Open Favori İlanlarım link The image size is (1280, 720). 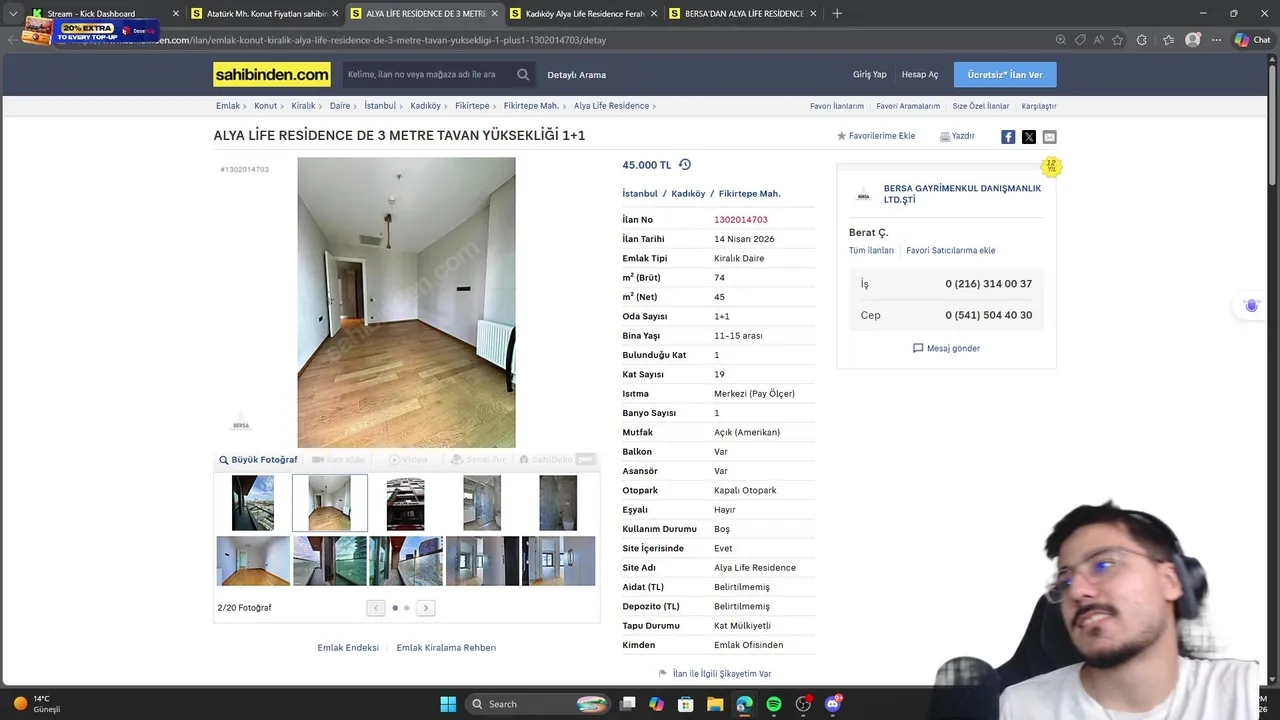click(x=837, y=106)
